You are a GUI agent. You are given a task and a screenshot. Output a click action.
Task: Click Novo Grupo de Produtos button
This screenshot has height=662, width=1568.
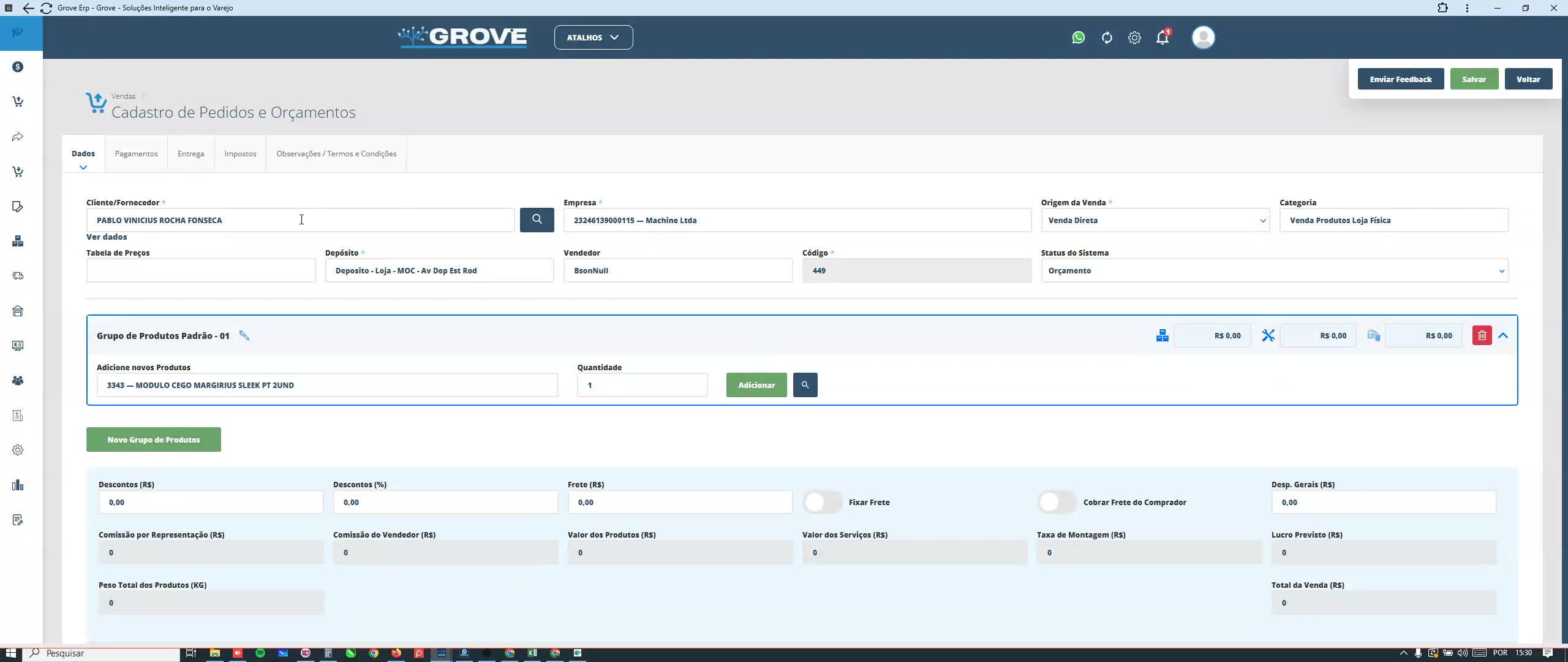[153, 439]
